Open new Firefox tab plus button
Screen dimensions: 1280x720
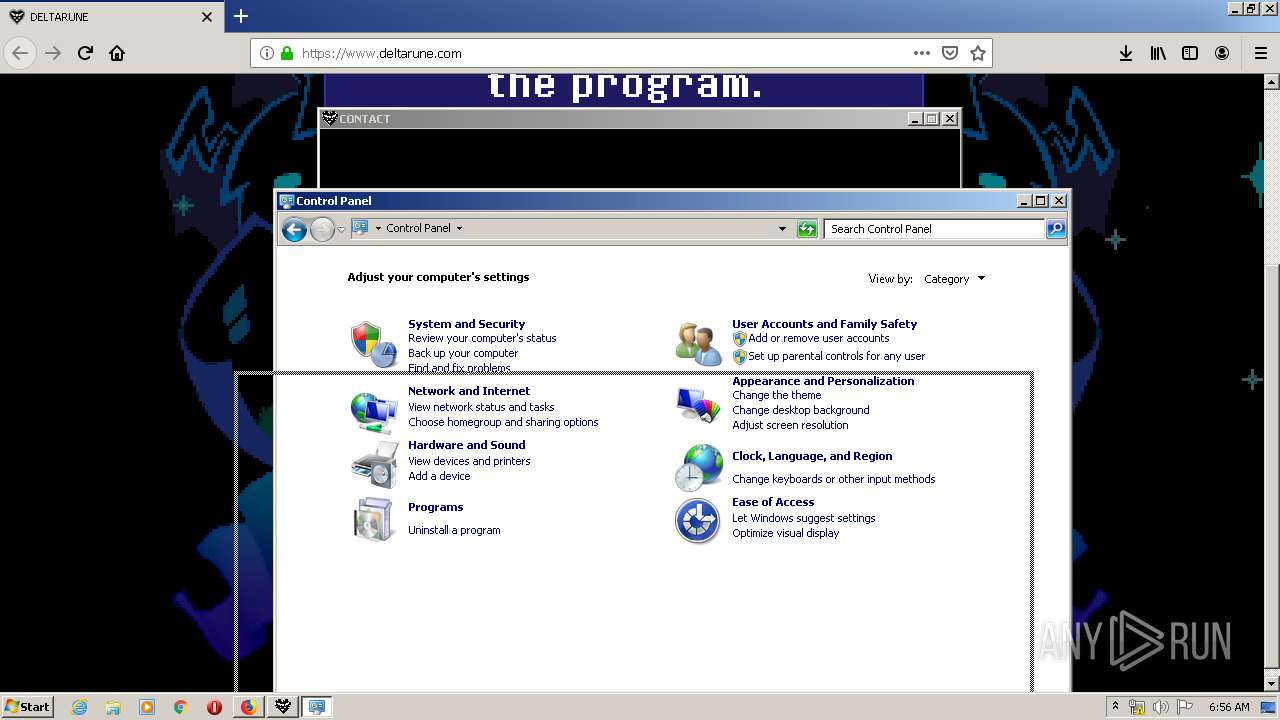(x=241, y=16)
